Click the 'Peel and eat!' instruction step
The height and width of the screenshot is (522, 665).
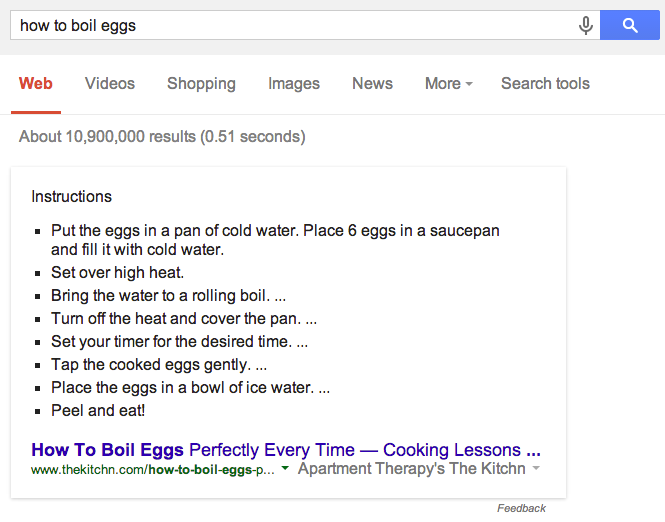[x=98, y=410]
